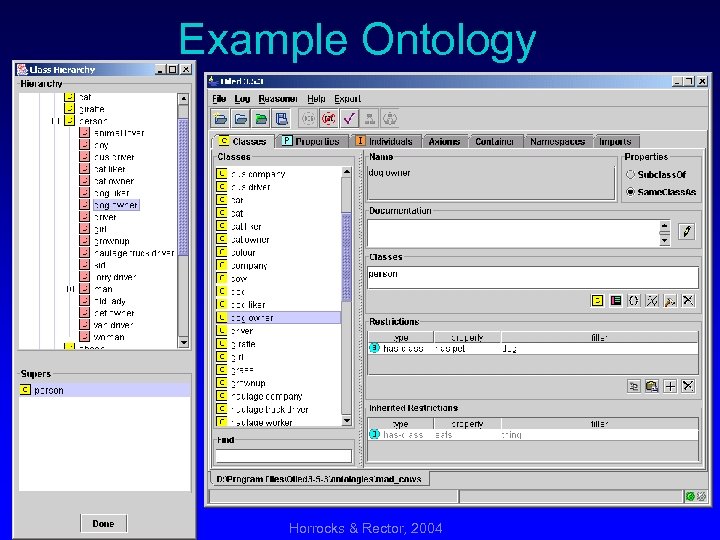Open the File menu
The image size is (720, 540).
tap(219, 99)
